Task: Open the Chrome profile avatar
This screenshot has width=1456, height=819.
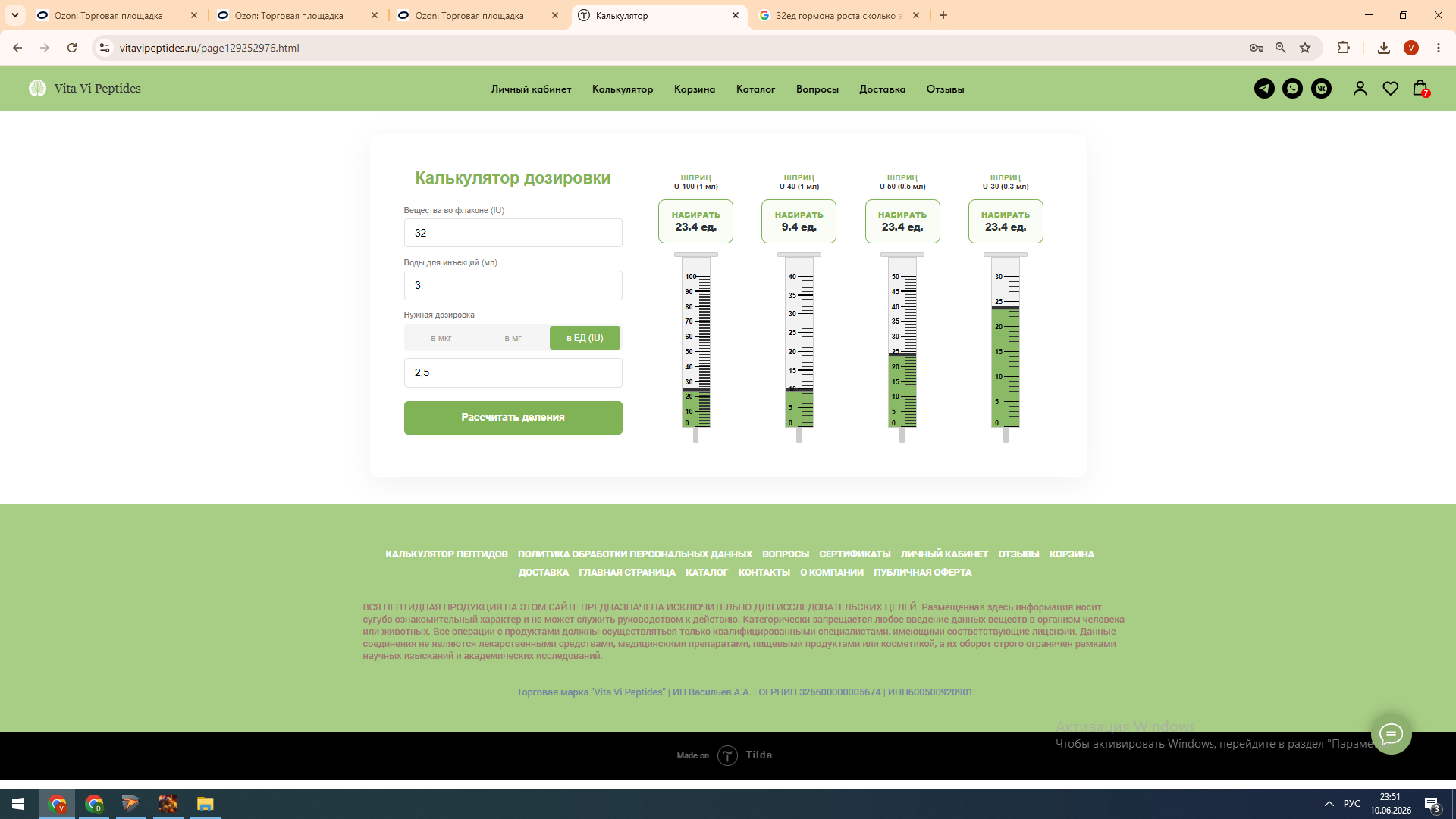Action: coord(1411,48)
